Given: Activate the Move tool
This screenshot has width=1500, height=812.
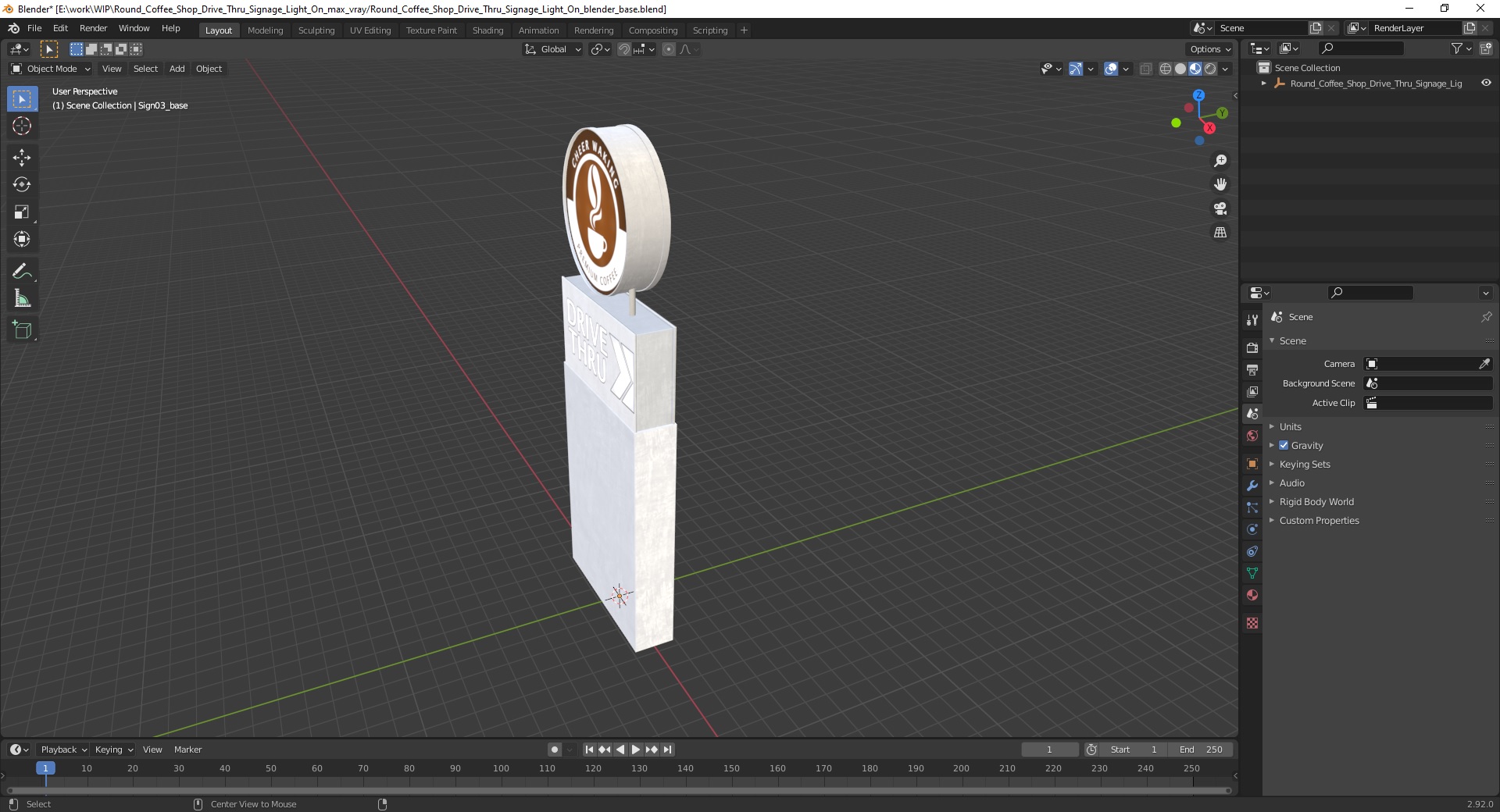Looking at the screenshot, I should tap(22, 158).
